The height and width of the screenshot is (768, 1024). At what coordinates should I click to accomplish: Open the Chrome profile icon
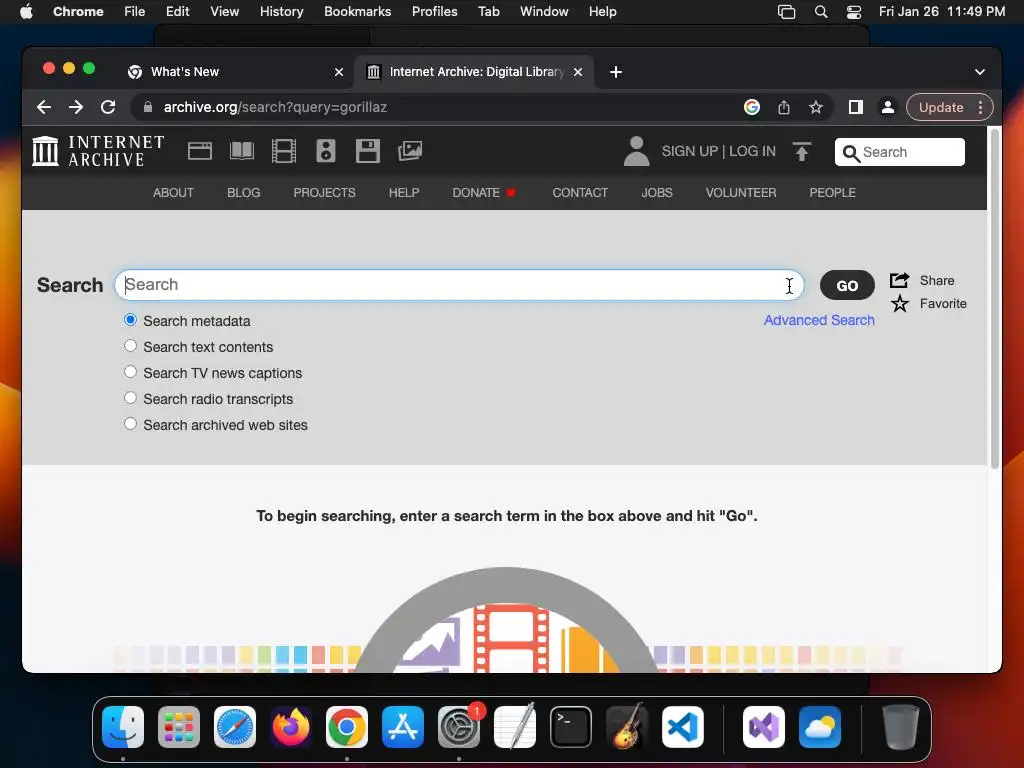tap(888, 107)
